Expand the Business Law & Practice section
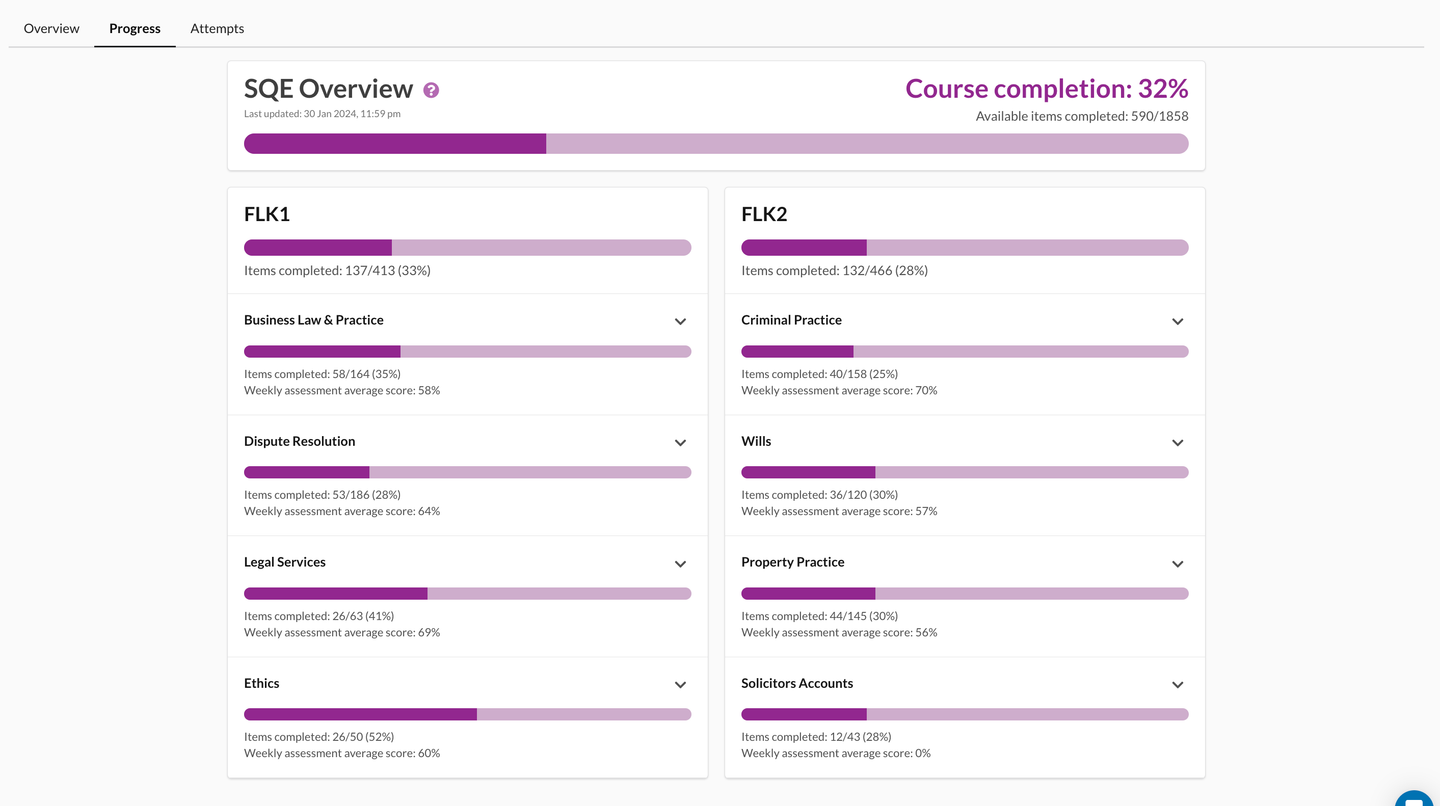 pos(680,321)
